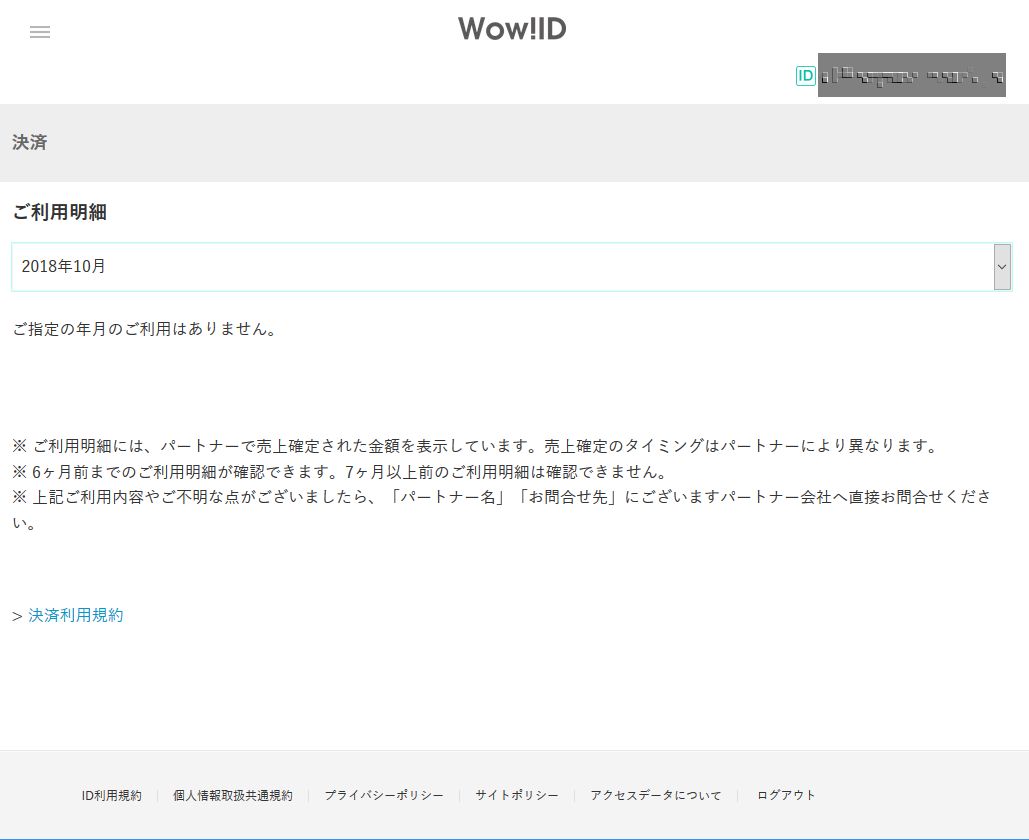Viewport: 1029px width, 840px height.
Task: Log out using ログアウト
Action: [x=787, y=795]
